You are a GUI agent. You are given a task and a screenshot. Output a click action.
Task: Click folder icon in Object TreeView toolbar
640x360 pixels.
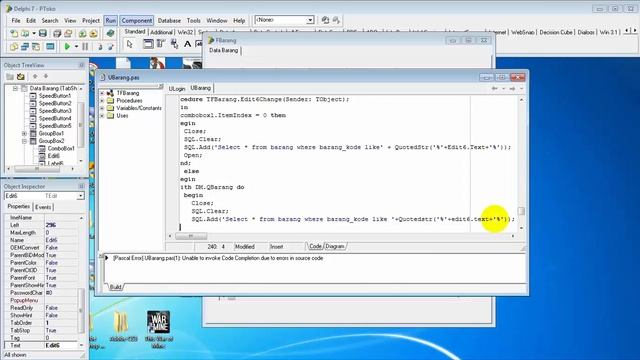pyautogui.click(x=10, y=76)
